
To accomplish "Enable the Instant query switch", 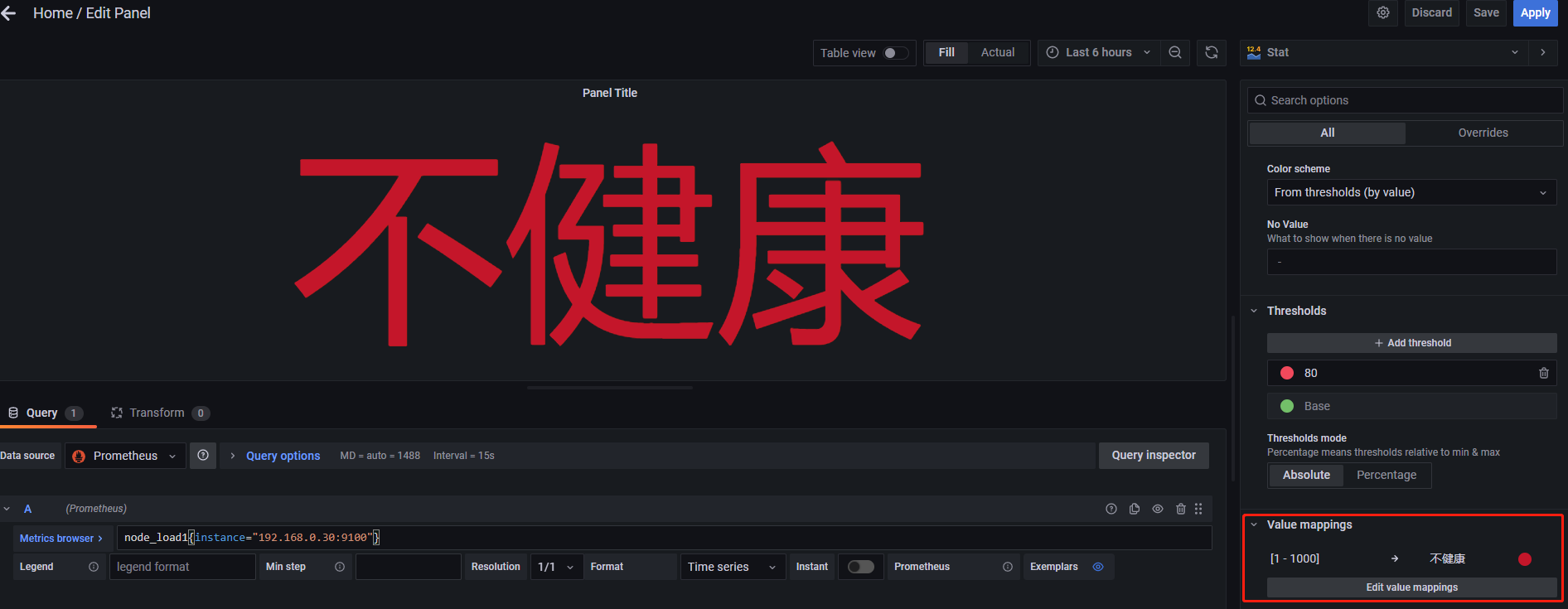I will tap(860, 567).
